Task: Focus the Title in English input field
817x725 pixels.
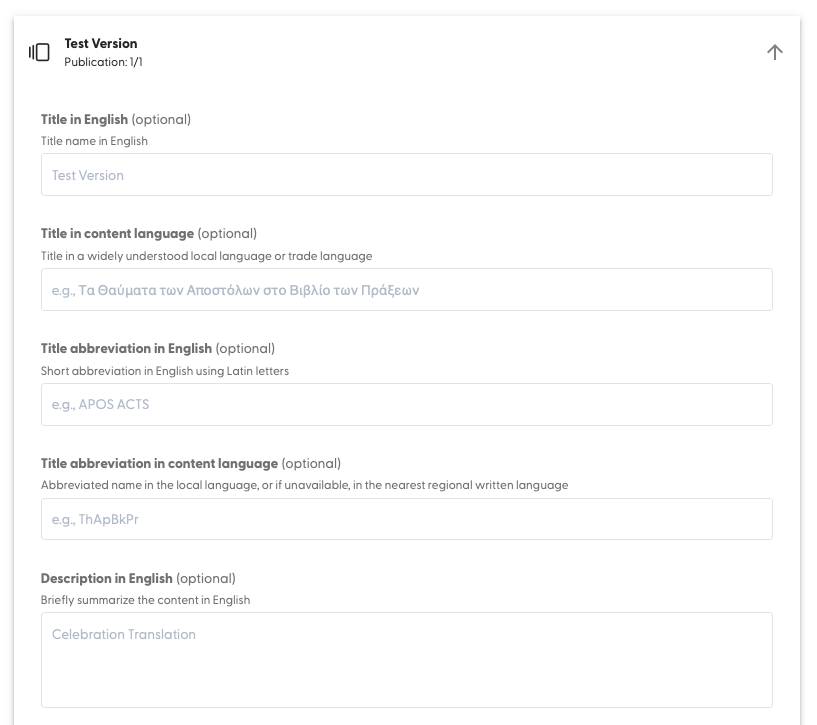Action: [406, 175]
